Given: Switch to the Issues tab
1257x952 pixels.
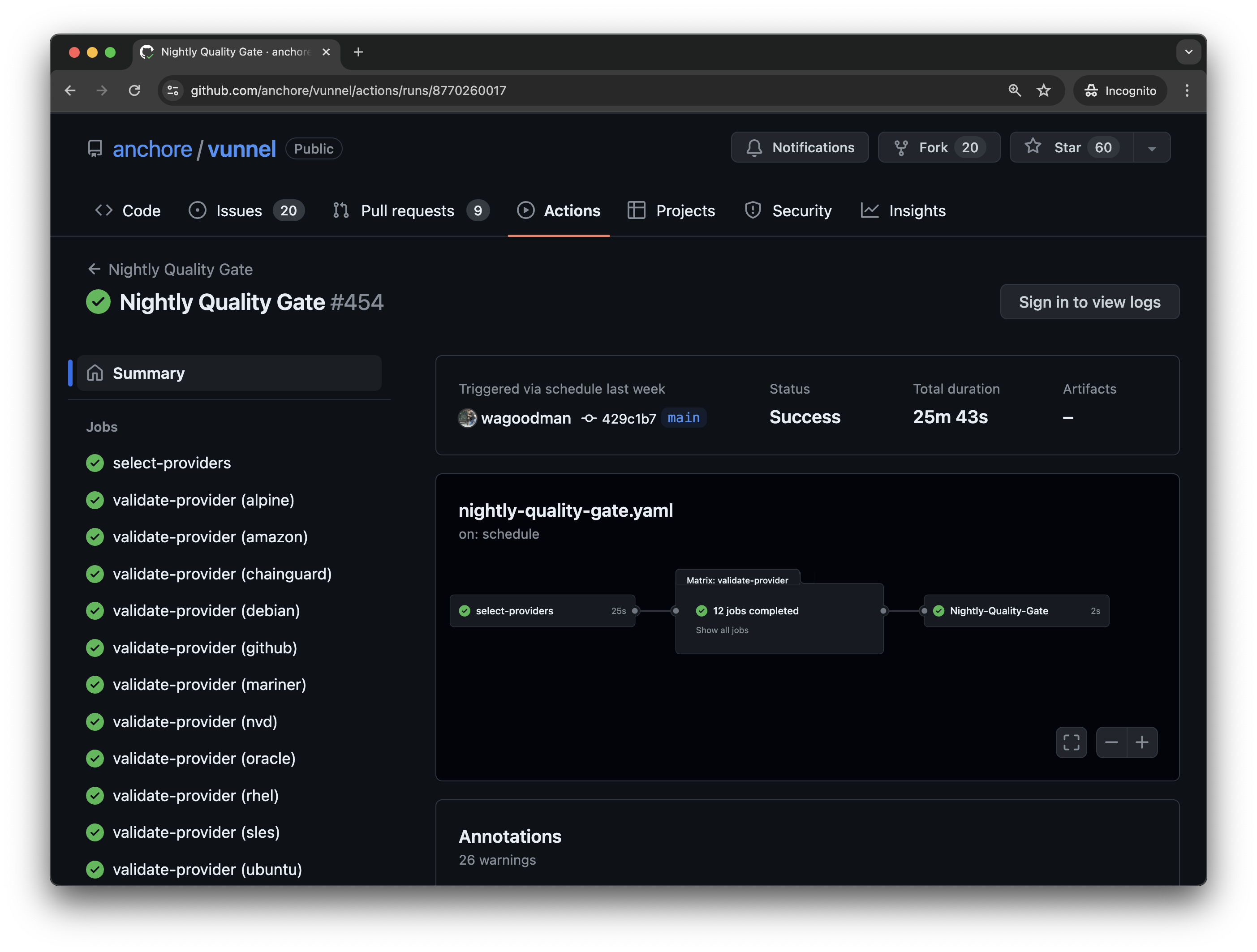Looking at the screenshot, I should point(247,211).
